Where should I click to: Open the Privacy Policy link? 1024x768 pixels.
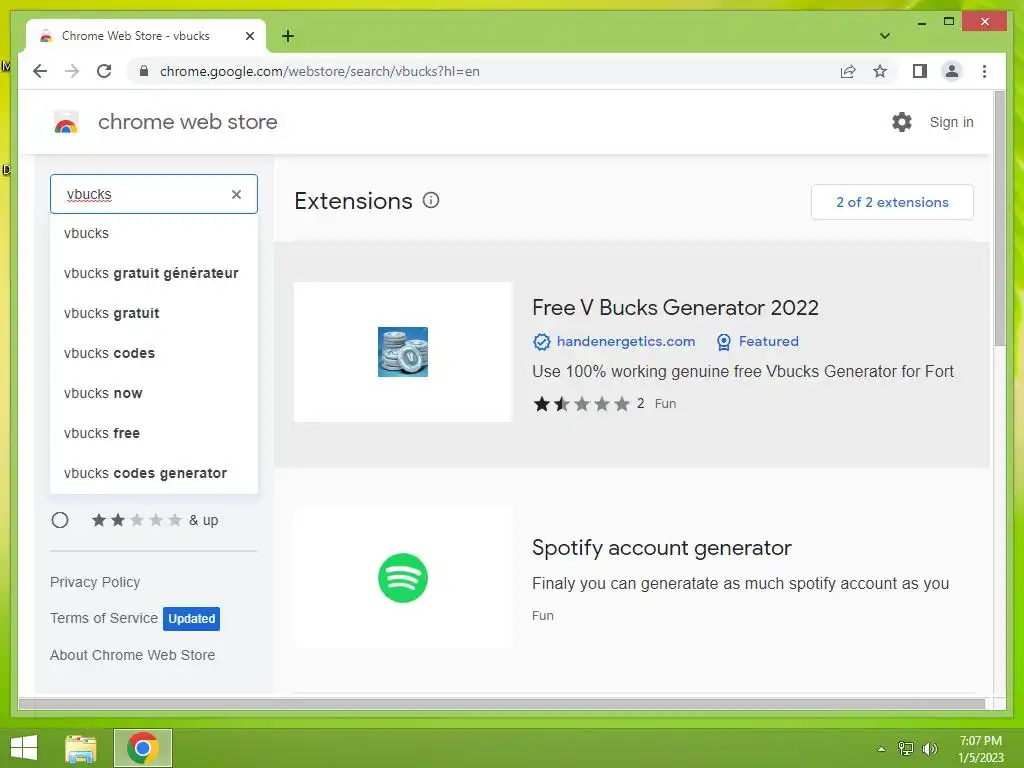95,582
